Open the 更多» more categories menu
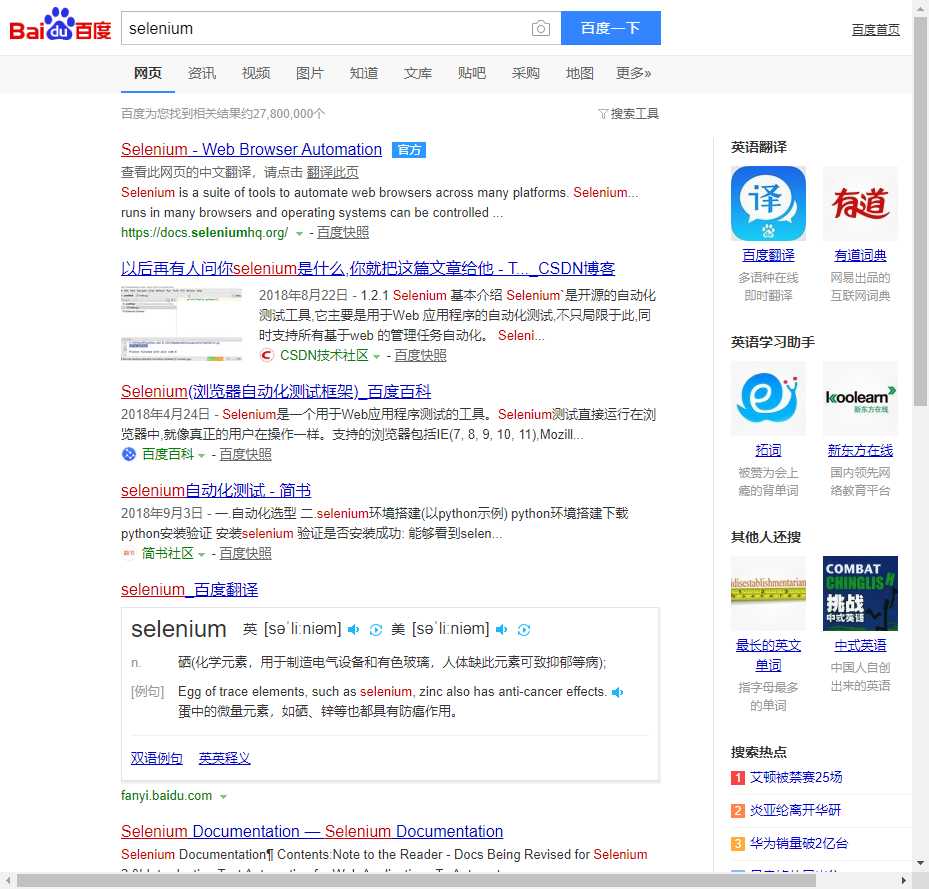The image size is (929, 889). (x=633, y=73)
